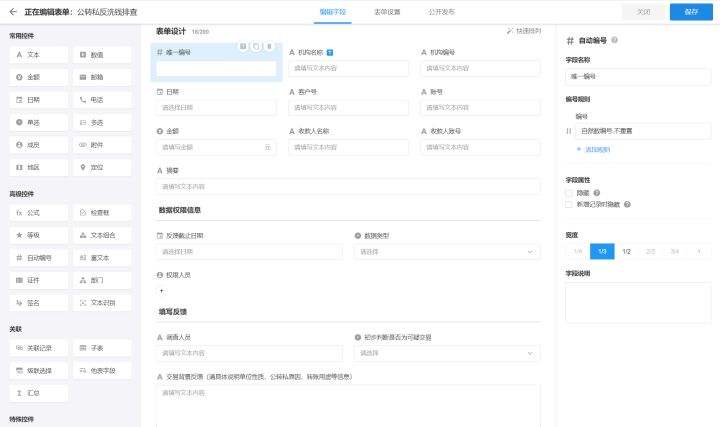Add a 地区 region control
Viewport: 720px width, 427px height.
click(39, 168)
